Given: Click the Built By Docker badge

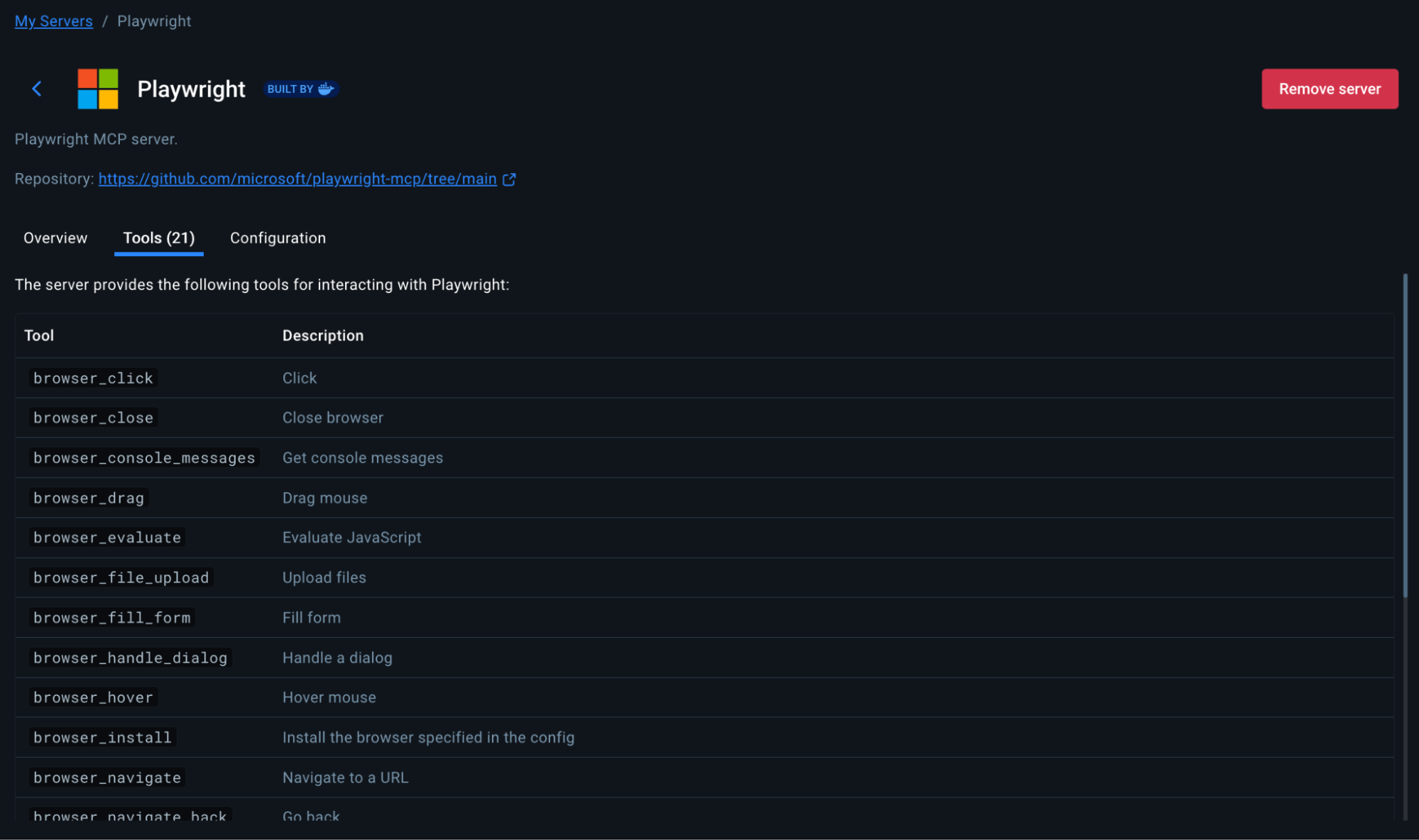Looking at the screenshot, I should 300,89.
